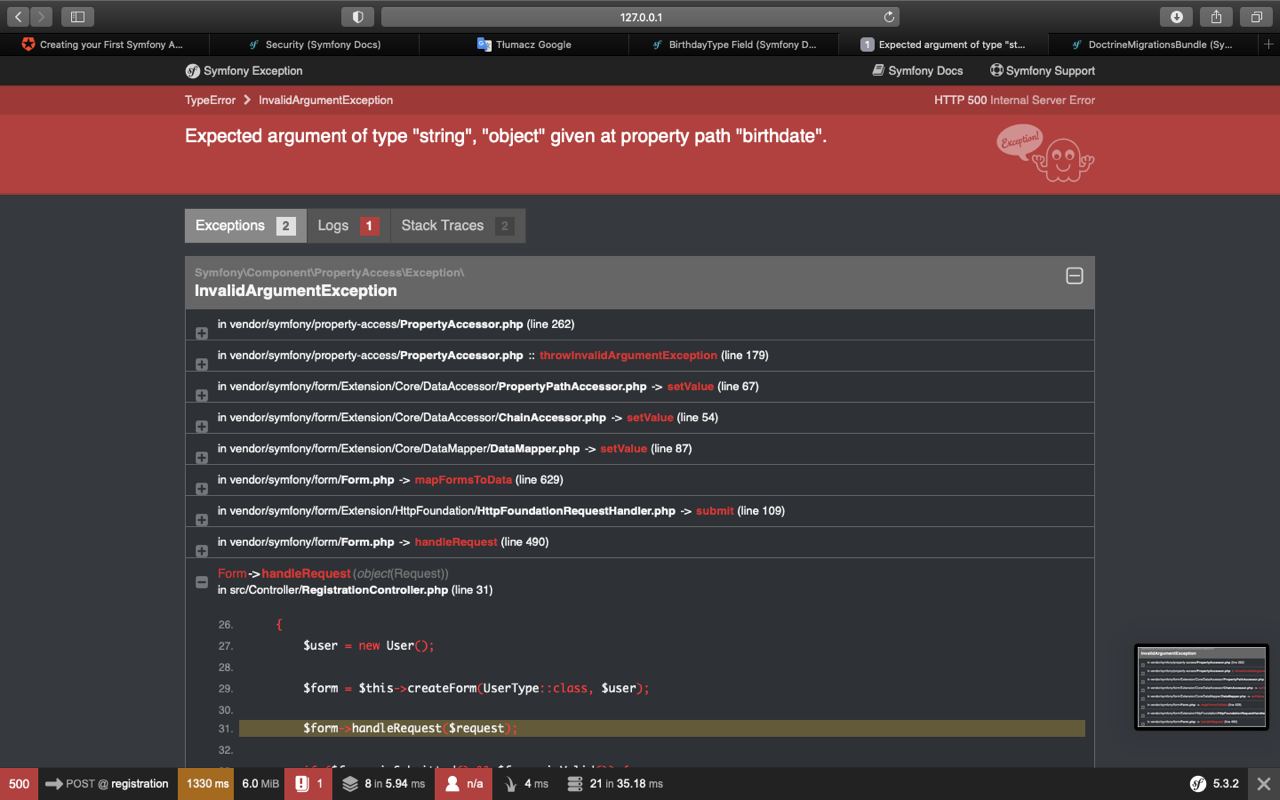The height and width of the screenshot is (800, 1280).
Task: Add a new browser tab
Action: coord(1269,44)
